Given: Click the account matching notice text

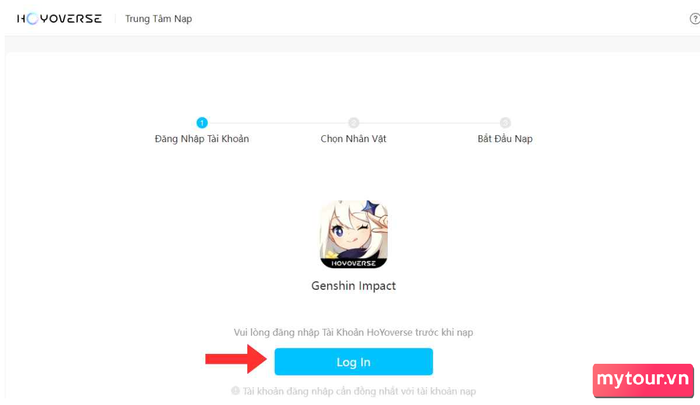Looking at the screenshot, I should (x=359, y=391).
